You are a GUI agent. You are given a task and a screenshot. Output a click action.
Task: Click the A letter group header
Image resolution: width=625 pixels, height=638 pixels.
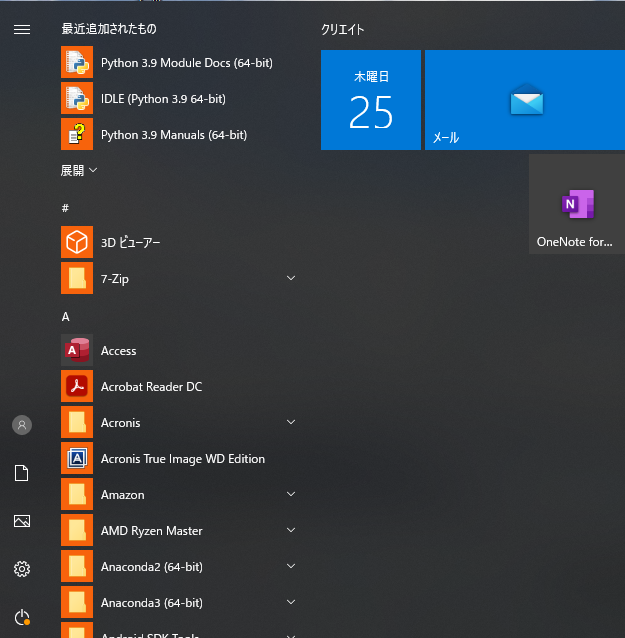point(66,317)
